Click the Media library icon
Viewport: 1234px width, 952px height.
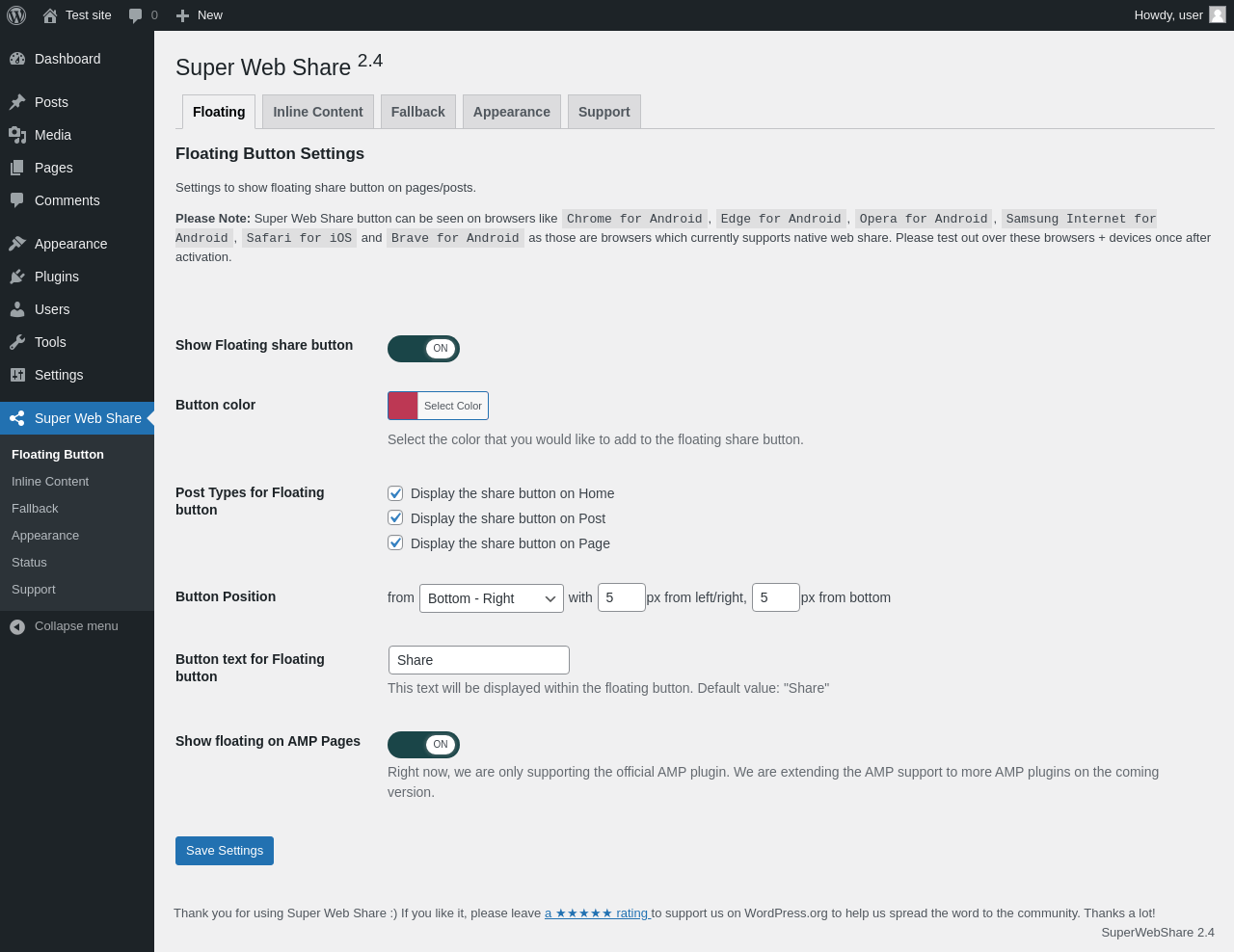coord(17,135)
